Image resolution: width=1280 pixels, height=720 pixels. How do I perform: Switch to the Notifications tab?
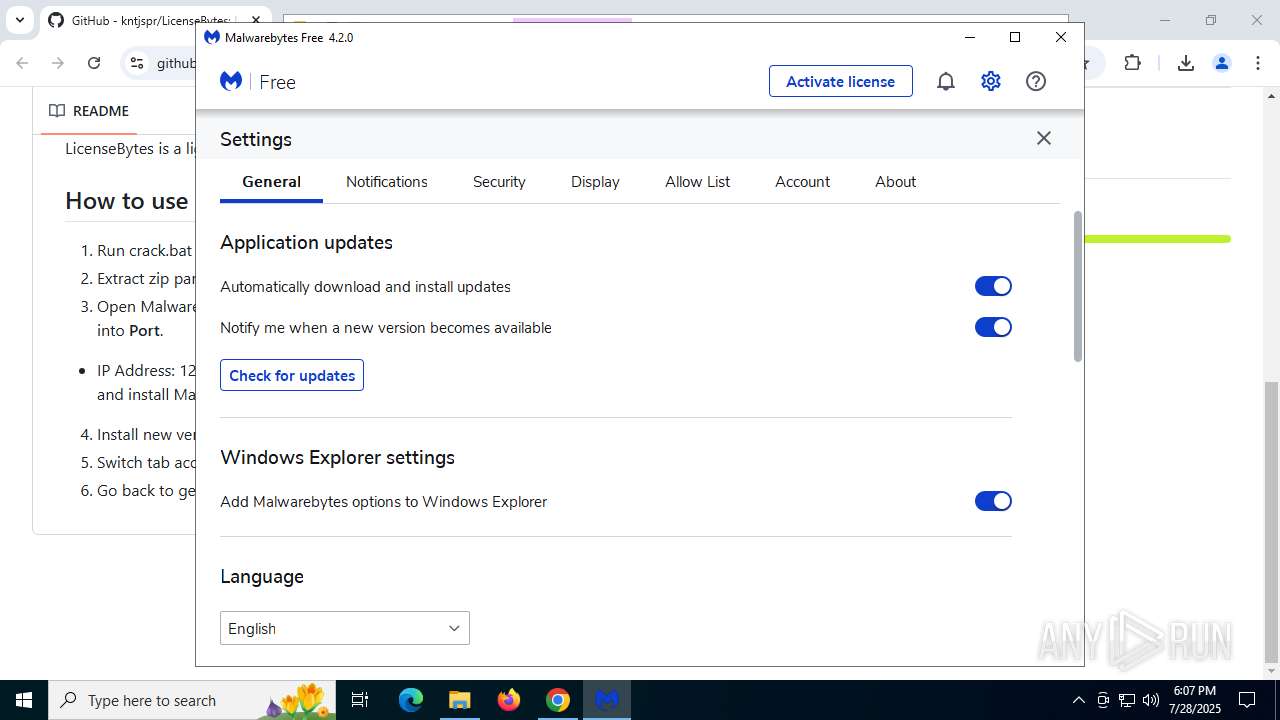click(387, 182)
